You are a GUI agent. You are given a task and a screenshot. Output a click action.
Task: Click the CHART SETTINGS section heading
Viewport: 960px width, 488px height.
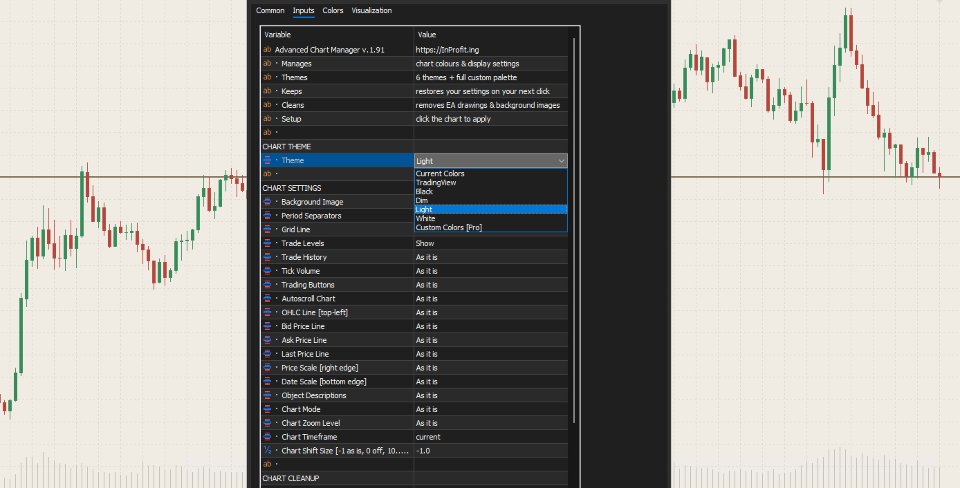(x=291, y=188)
